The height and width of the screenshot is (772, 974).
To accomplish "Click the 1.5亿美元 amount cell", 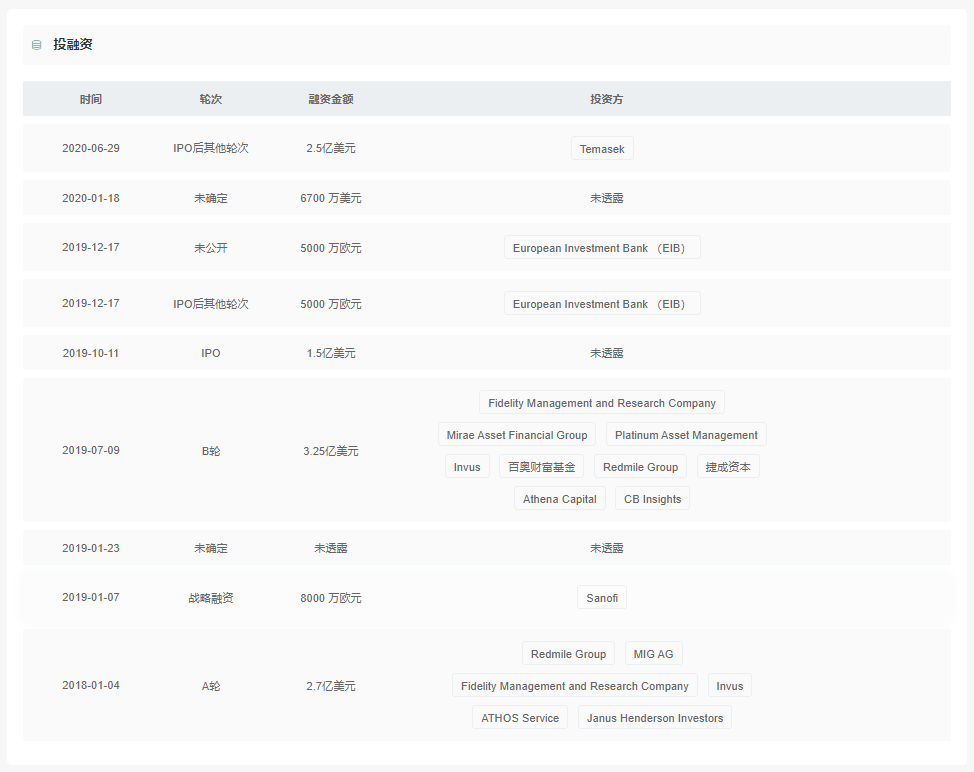I will [x=330, y=353].
